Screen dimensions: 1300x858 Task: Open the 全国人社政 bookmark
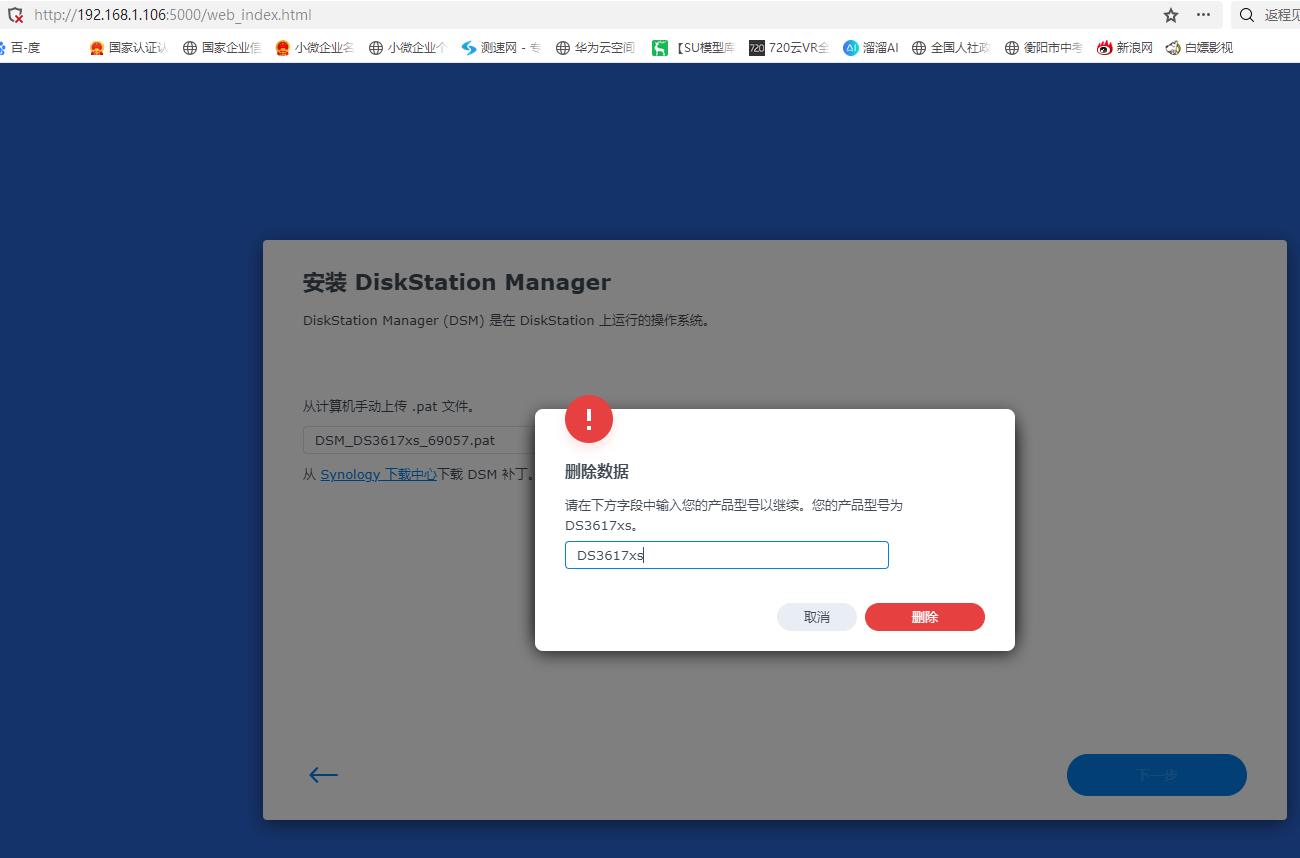951,47
